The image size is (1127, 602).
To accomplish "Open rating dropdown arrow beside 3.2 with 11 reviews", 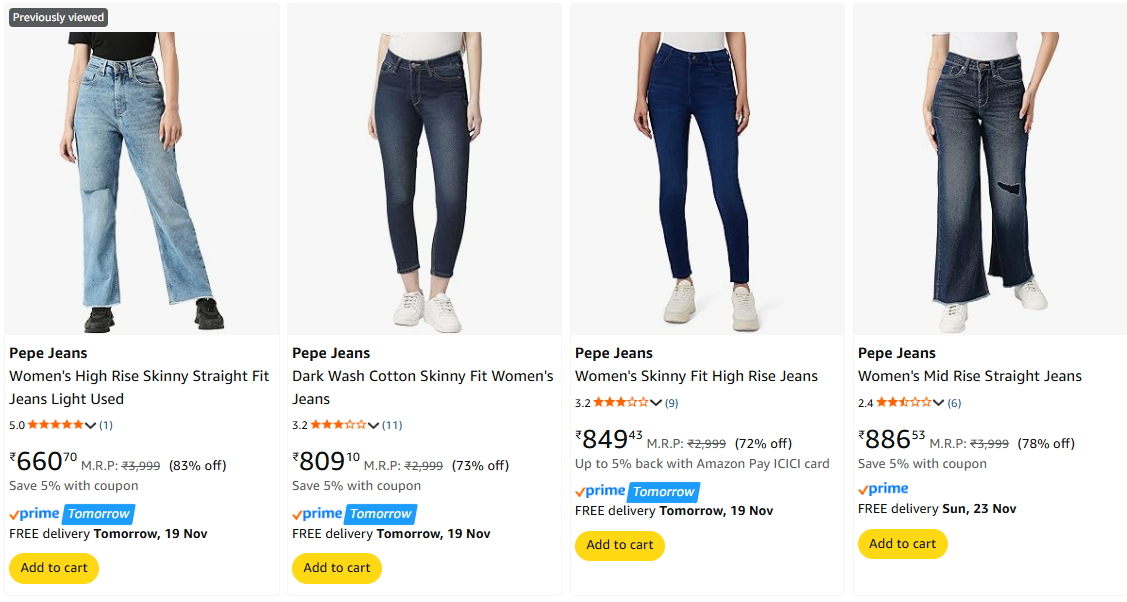I will (374, 426).
